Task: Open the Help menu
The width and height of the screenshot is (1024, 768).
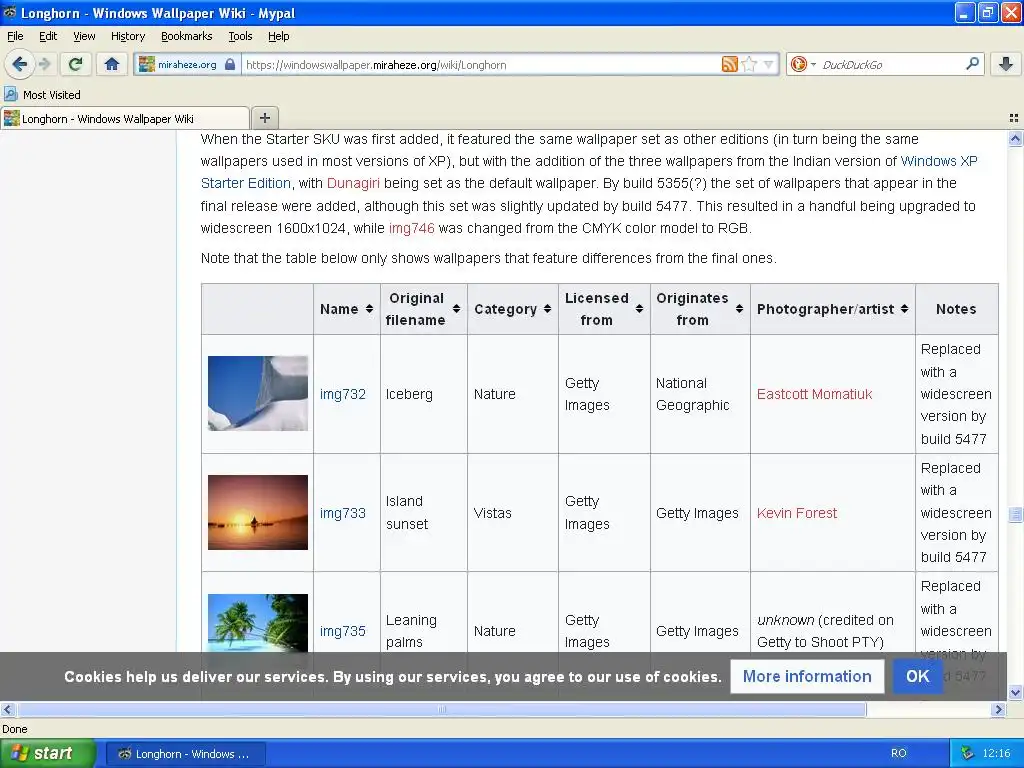Action: click(x=278, y=37)
